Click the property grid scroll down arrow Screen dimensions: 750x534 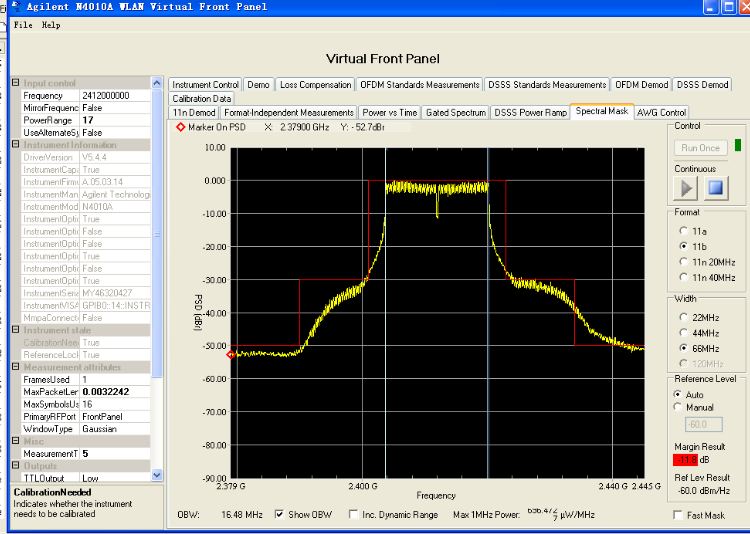157,475
